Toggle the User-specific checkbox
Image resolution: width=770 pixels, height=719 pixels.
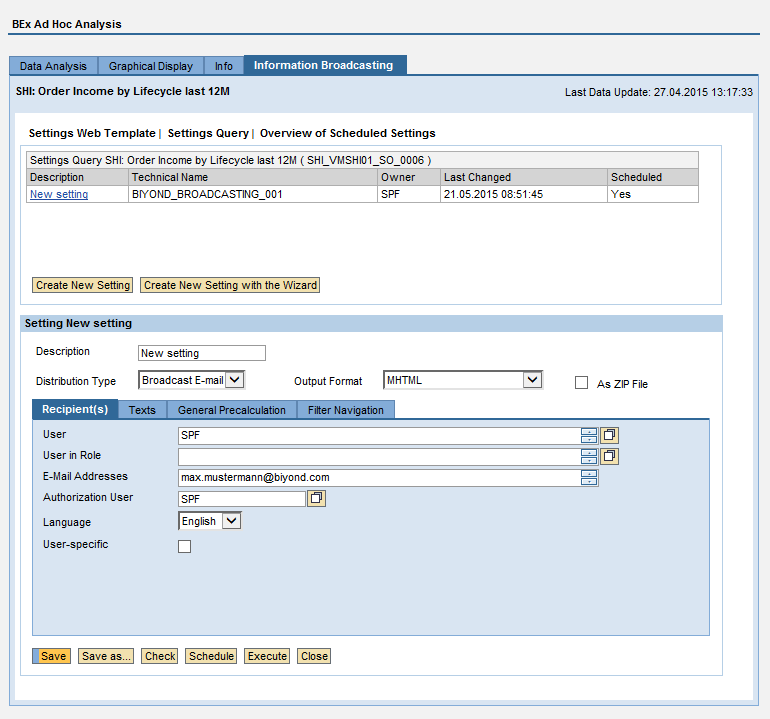point(184,546)
